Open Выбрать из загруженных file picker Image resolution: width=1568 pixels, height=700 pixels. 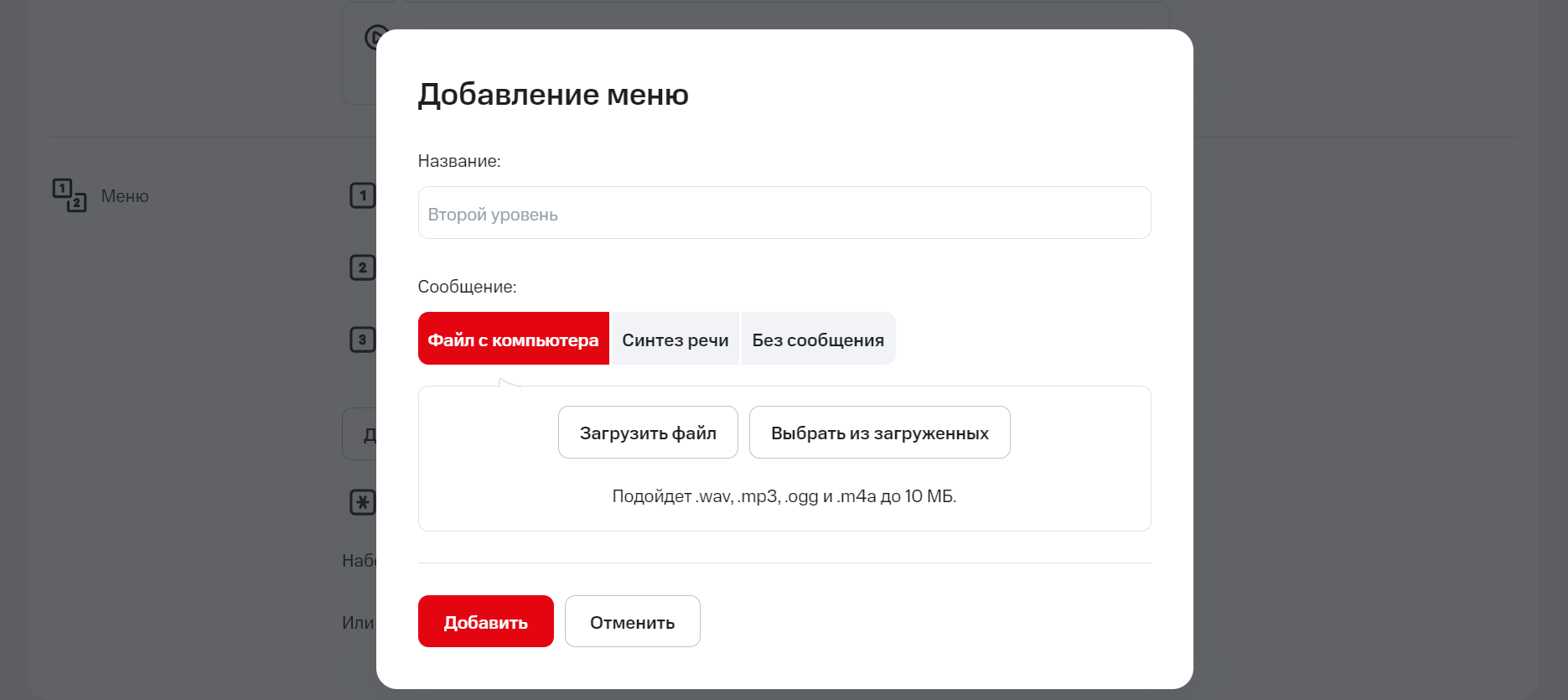click(x=879, y=433)
